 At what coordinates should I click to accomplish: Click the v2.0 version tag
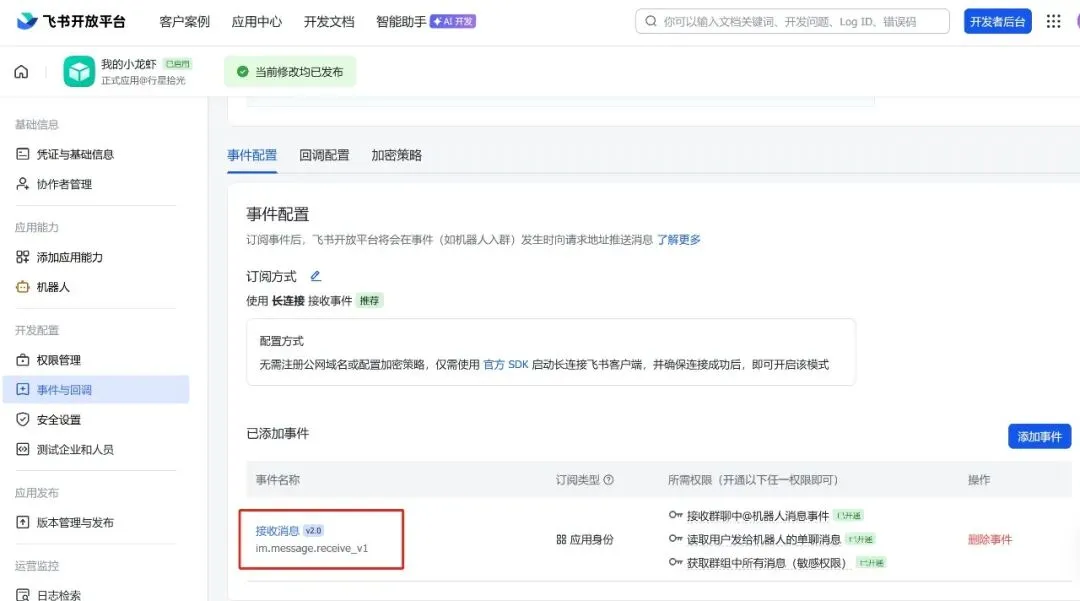(313, 531)
